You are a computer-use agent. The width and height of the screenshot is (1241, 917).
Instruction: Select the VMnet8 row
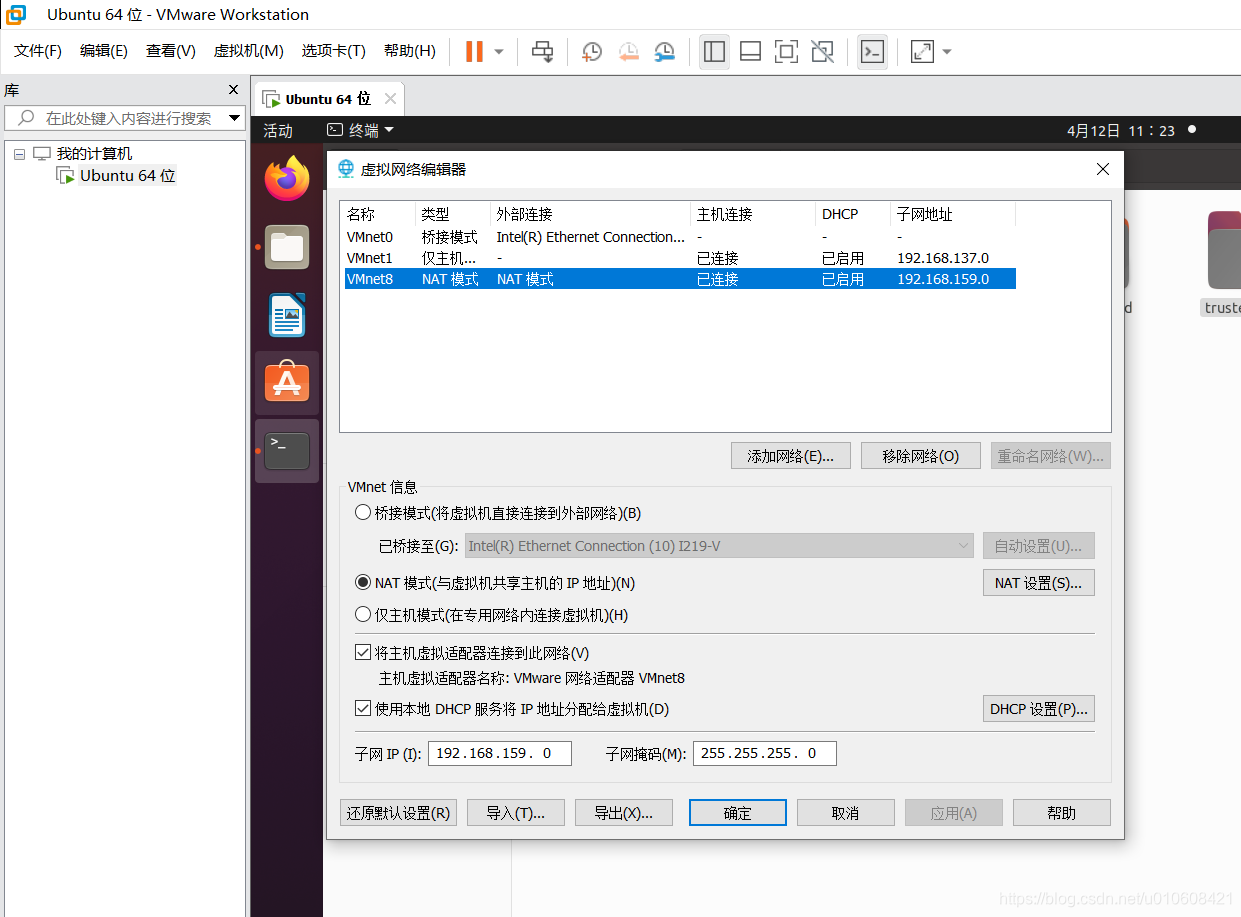click(680, 279)
